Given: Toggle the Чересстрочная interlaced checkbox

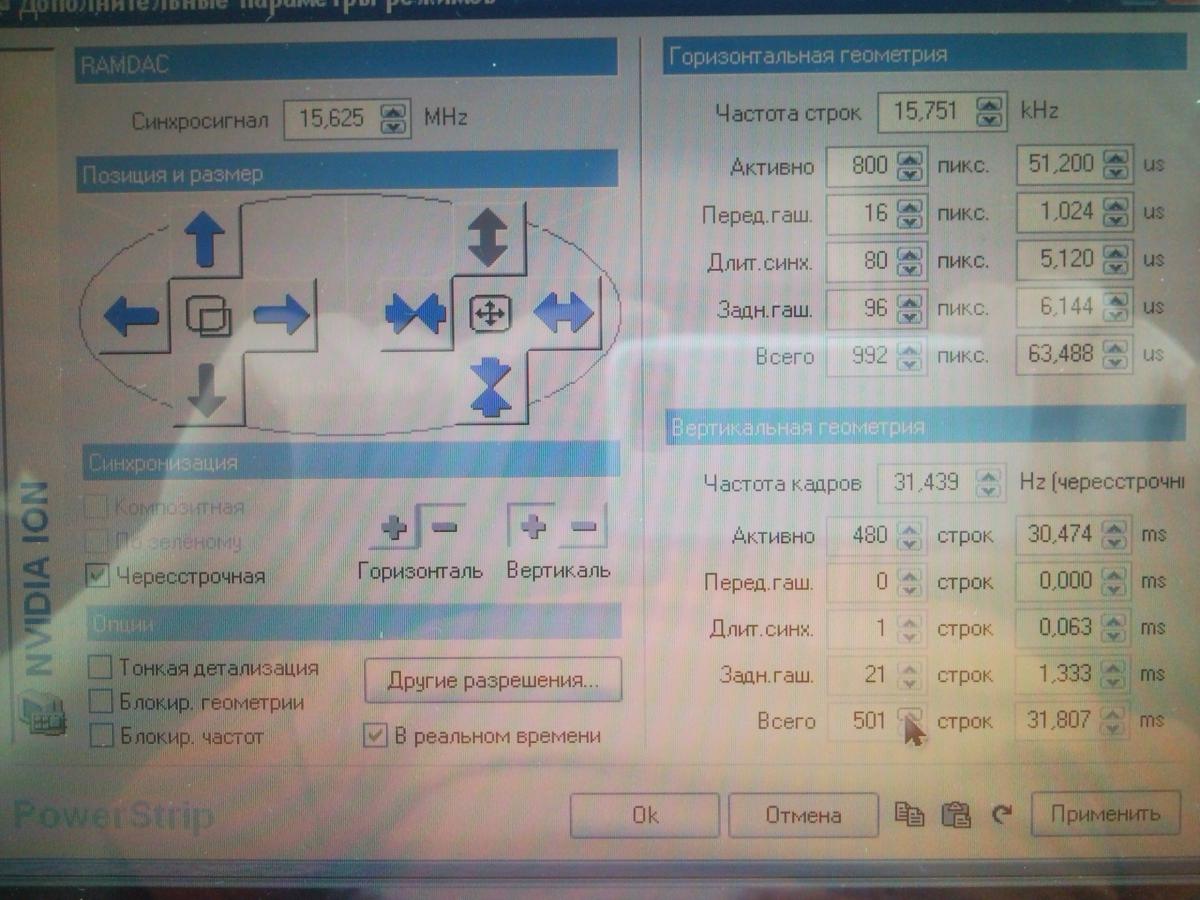Looking at the screenshot, I should pyautogui.click(x=98, y=575).
